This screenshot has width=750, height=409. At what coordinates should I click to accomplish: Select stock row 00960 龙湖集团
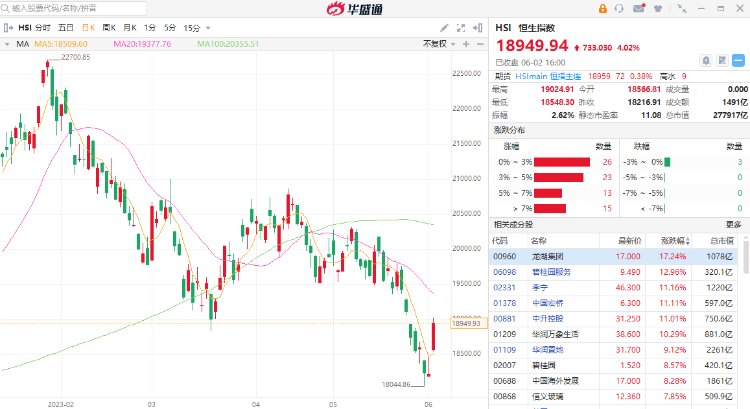(613, 256)
